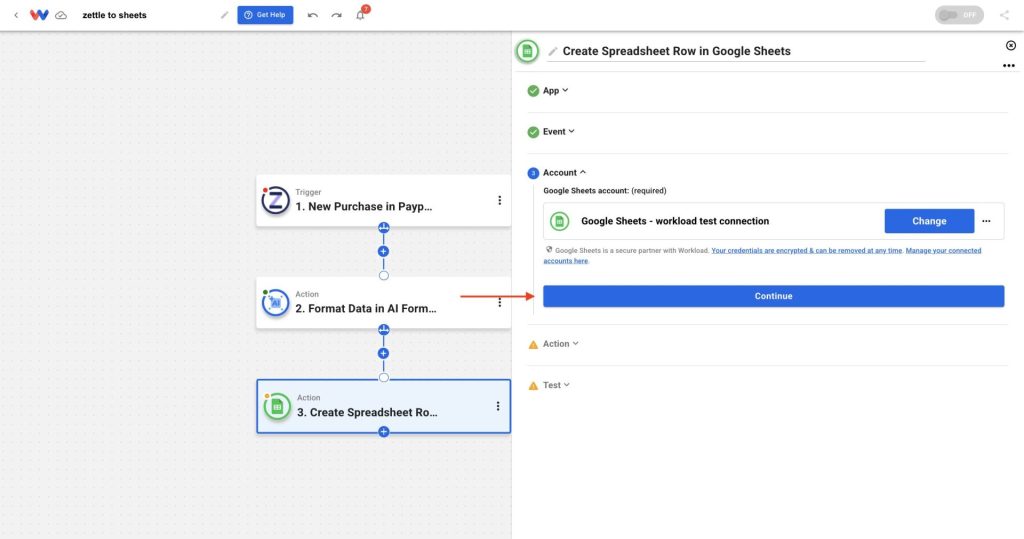This screenshot has height=539, width=1024.
Task: Expand the App section
Action: [556, 91]
